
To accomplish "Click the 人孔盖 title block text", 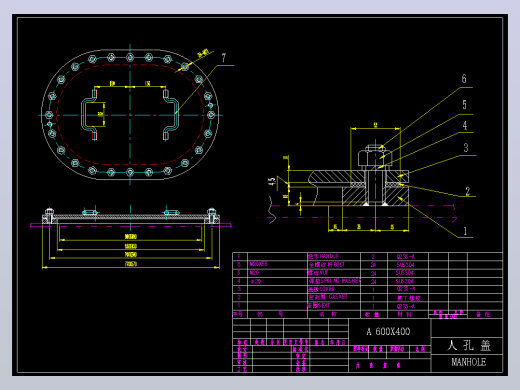I will [x=468, y=345].
